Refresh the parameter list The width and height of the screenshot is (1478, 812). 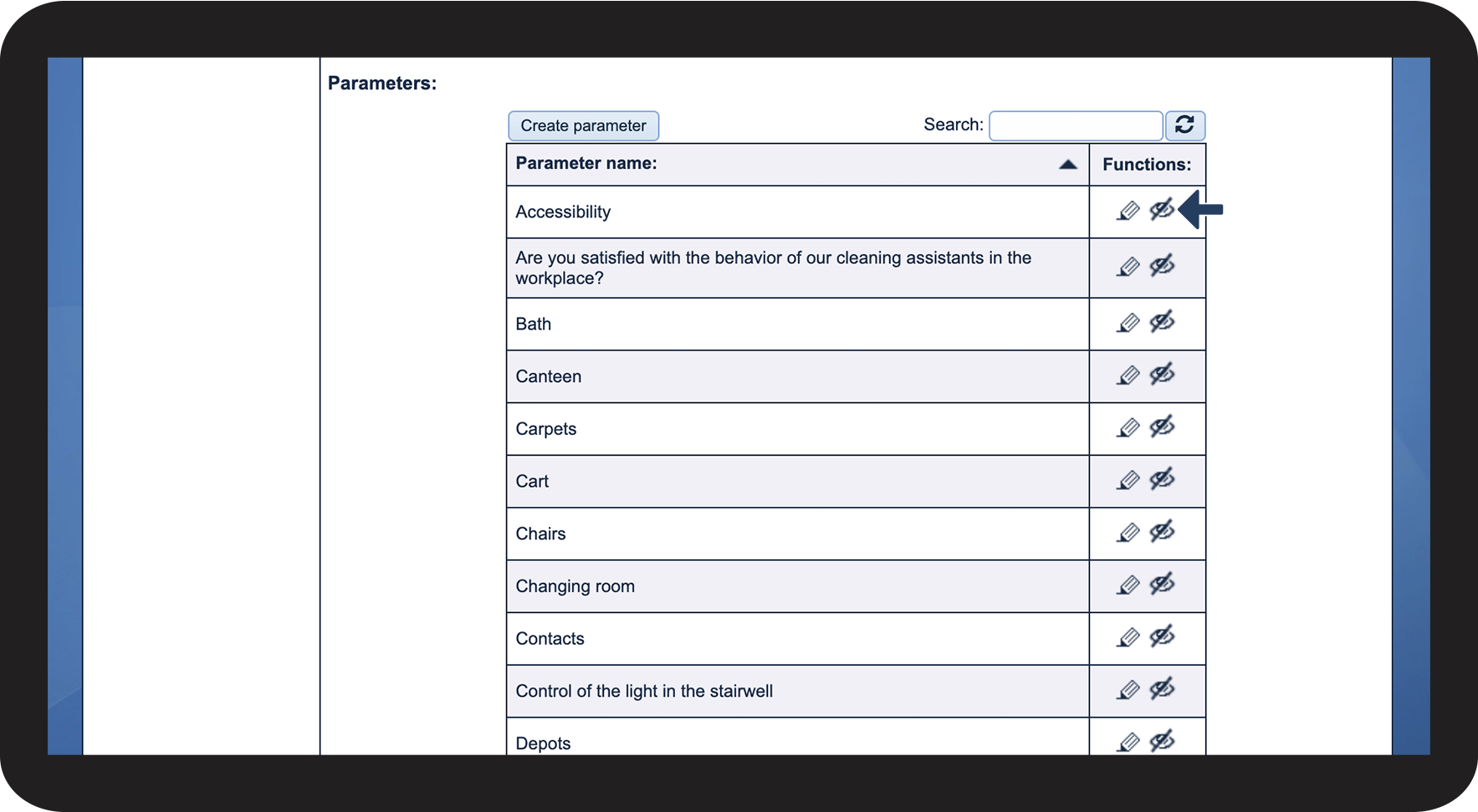(x=1184, y=125)
